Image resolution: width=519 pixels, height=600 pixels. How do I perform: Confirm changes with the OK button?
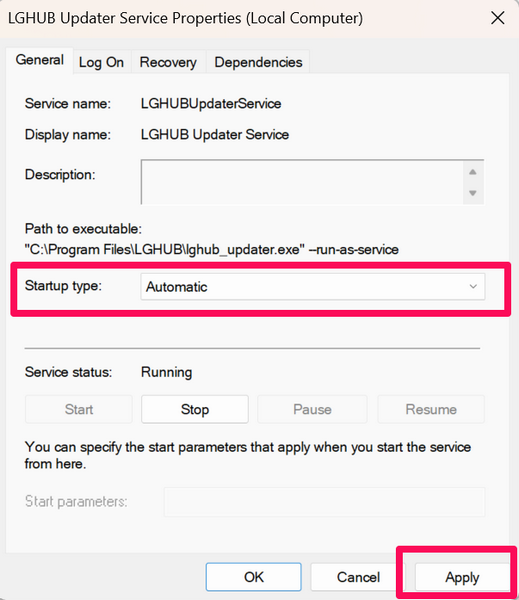[254, 577]
